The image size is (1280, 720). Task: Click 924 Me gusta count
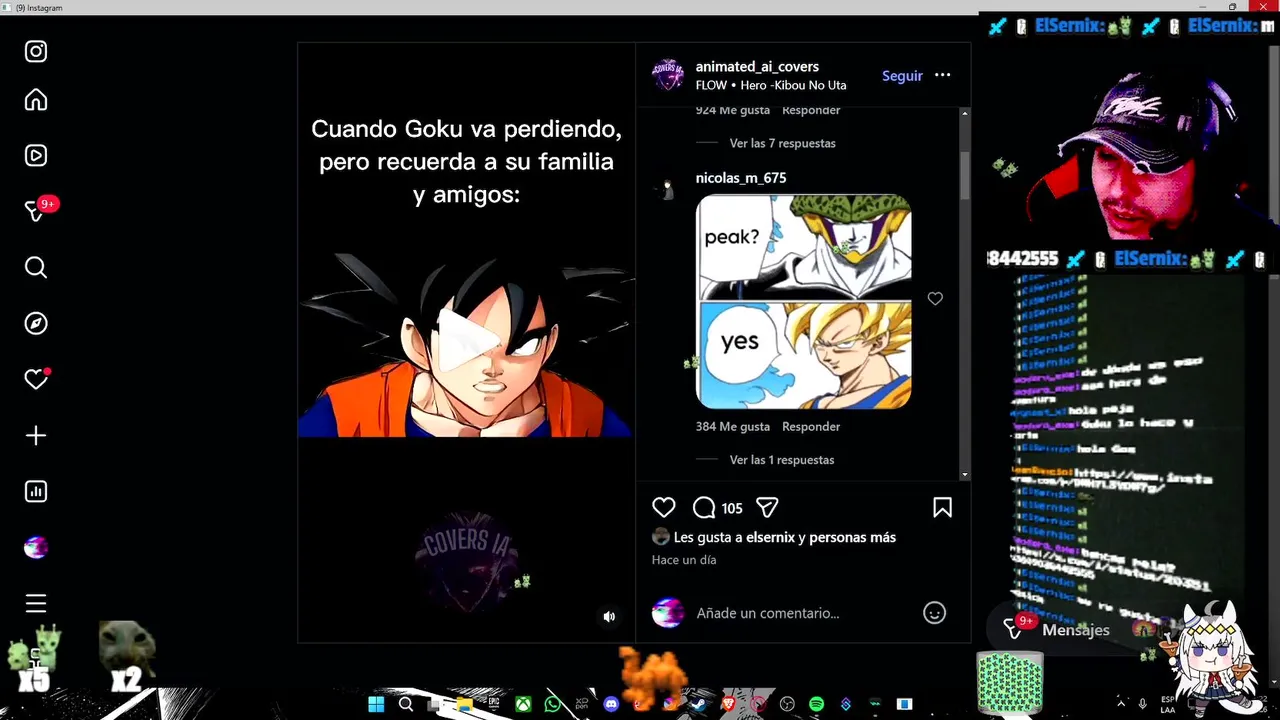733,110
